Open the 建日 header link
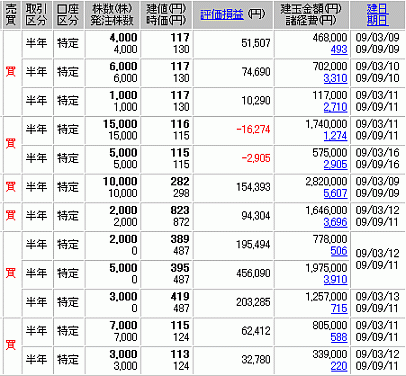406x376 pixels. [377, 9]
